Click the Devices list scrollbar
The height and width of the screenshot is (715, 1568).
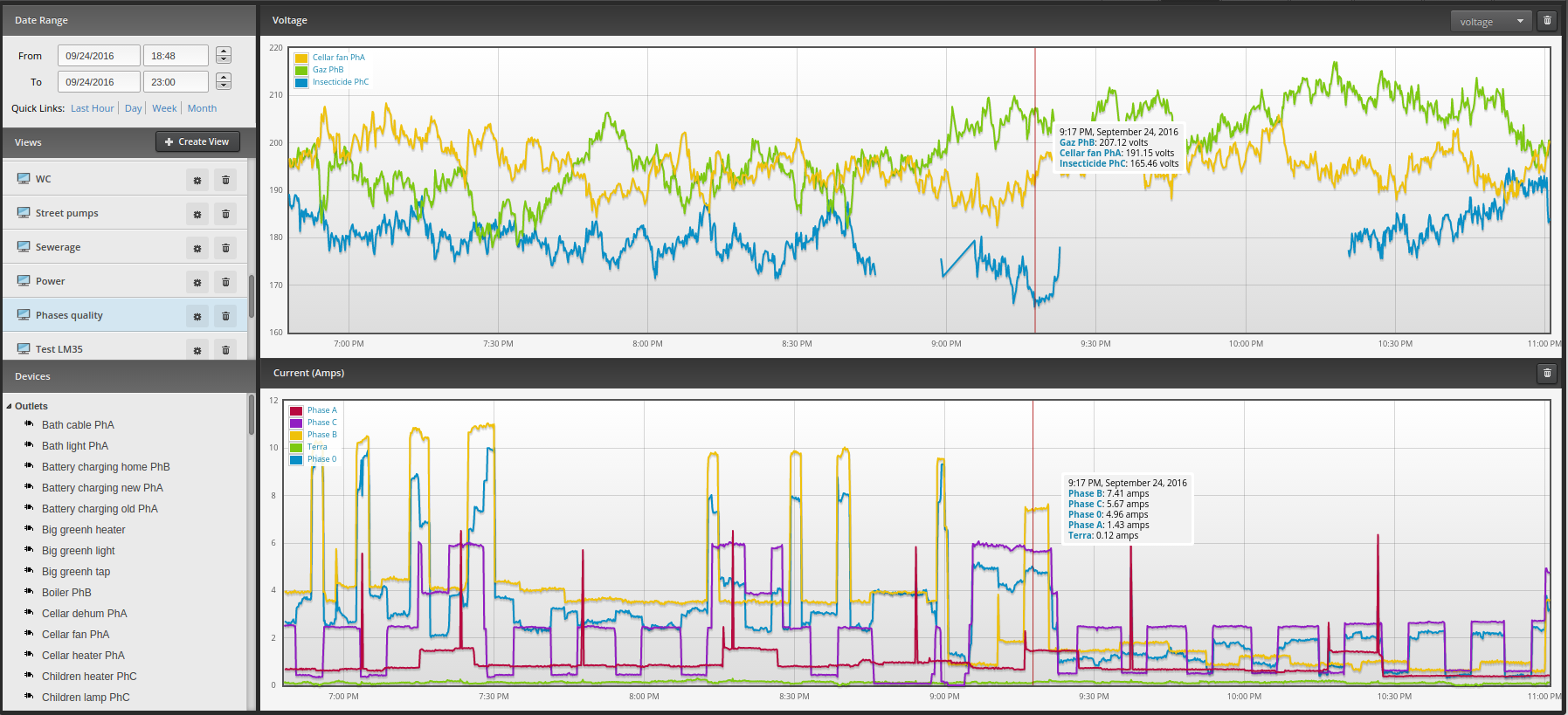click(252, 415)
